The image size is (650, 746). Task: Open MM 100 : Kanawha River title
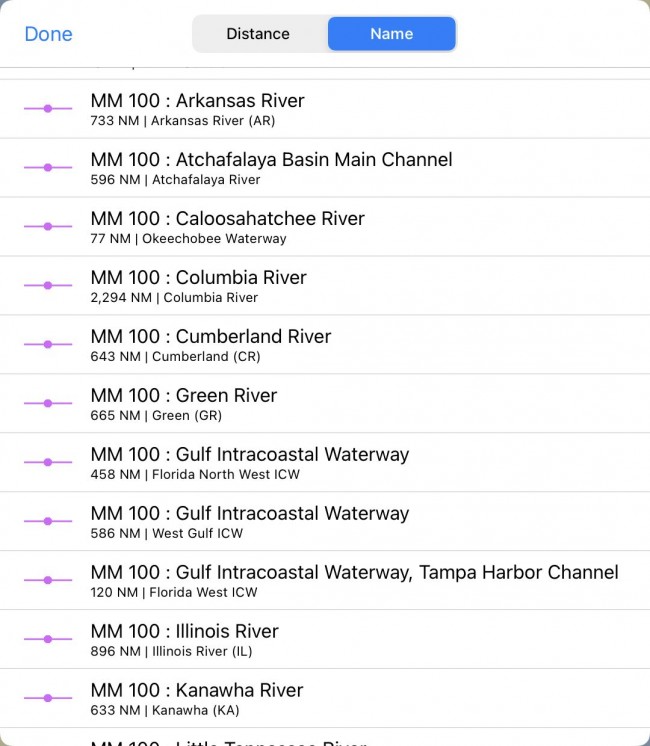tap(196, 691)
